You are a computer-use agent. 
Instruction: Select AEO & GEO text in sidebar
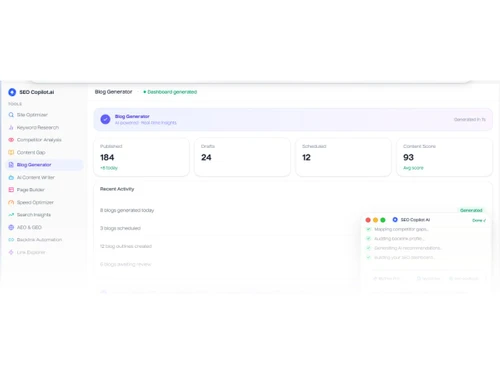[29, 227]
